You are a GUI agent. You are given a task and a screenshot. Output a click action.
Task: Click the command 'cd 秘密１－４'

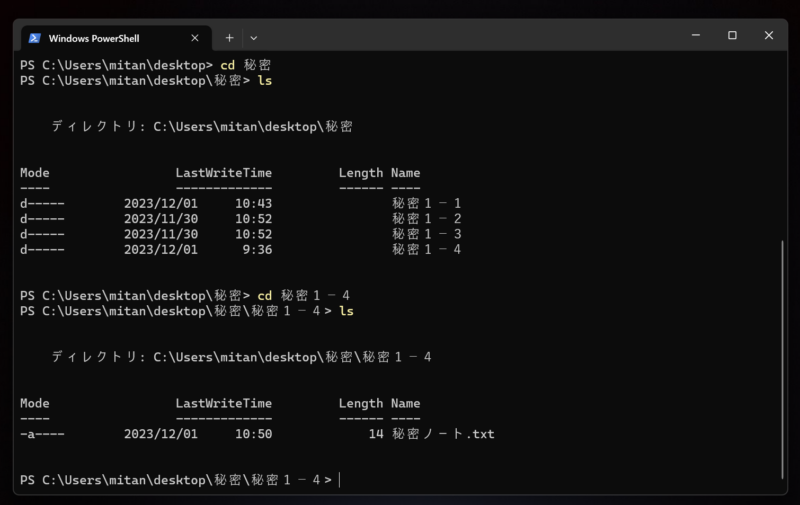[x=304, y=295]
